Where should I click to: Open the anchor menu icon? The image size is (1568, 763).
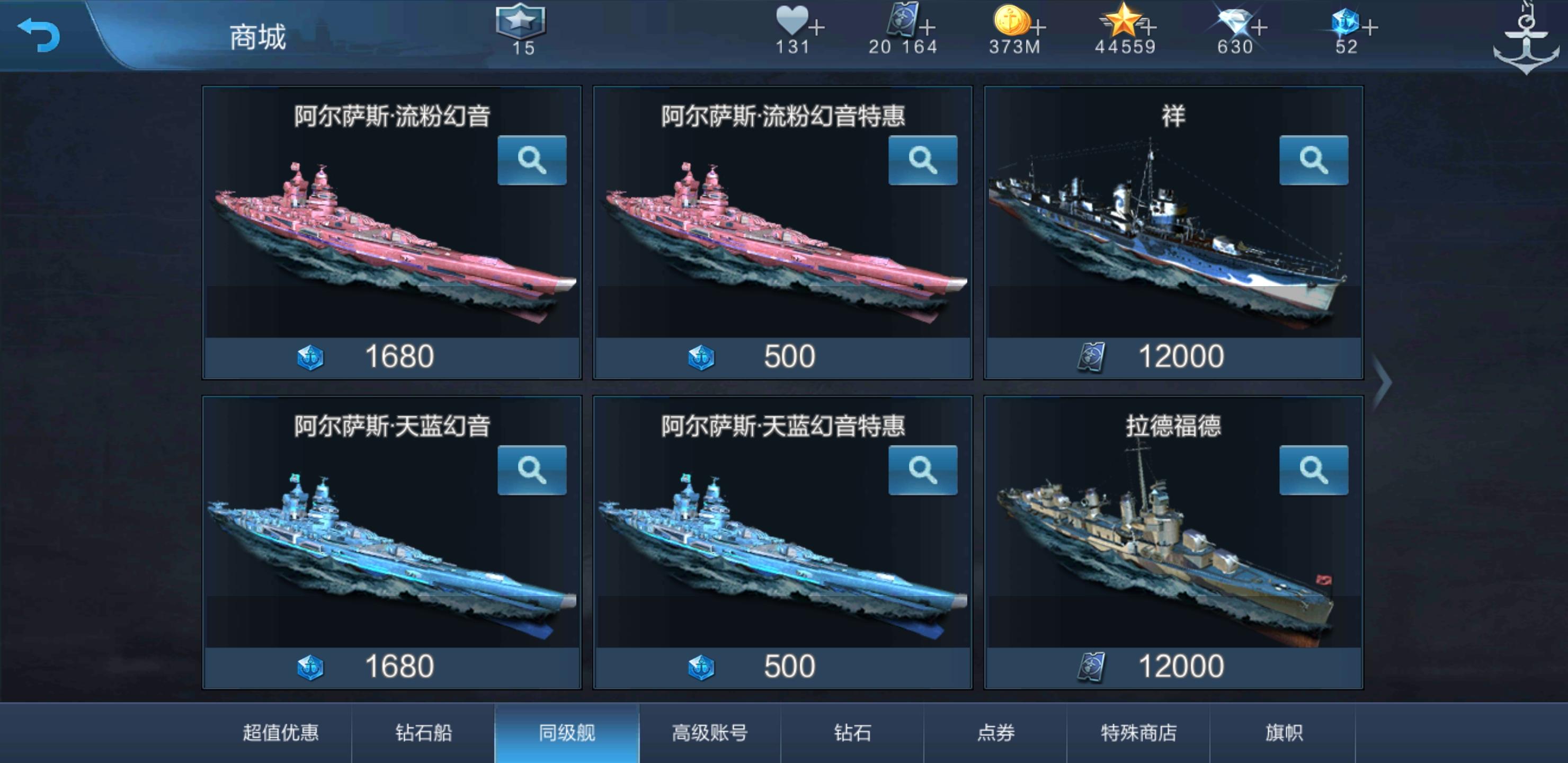1526,38
